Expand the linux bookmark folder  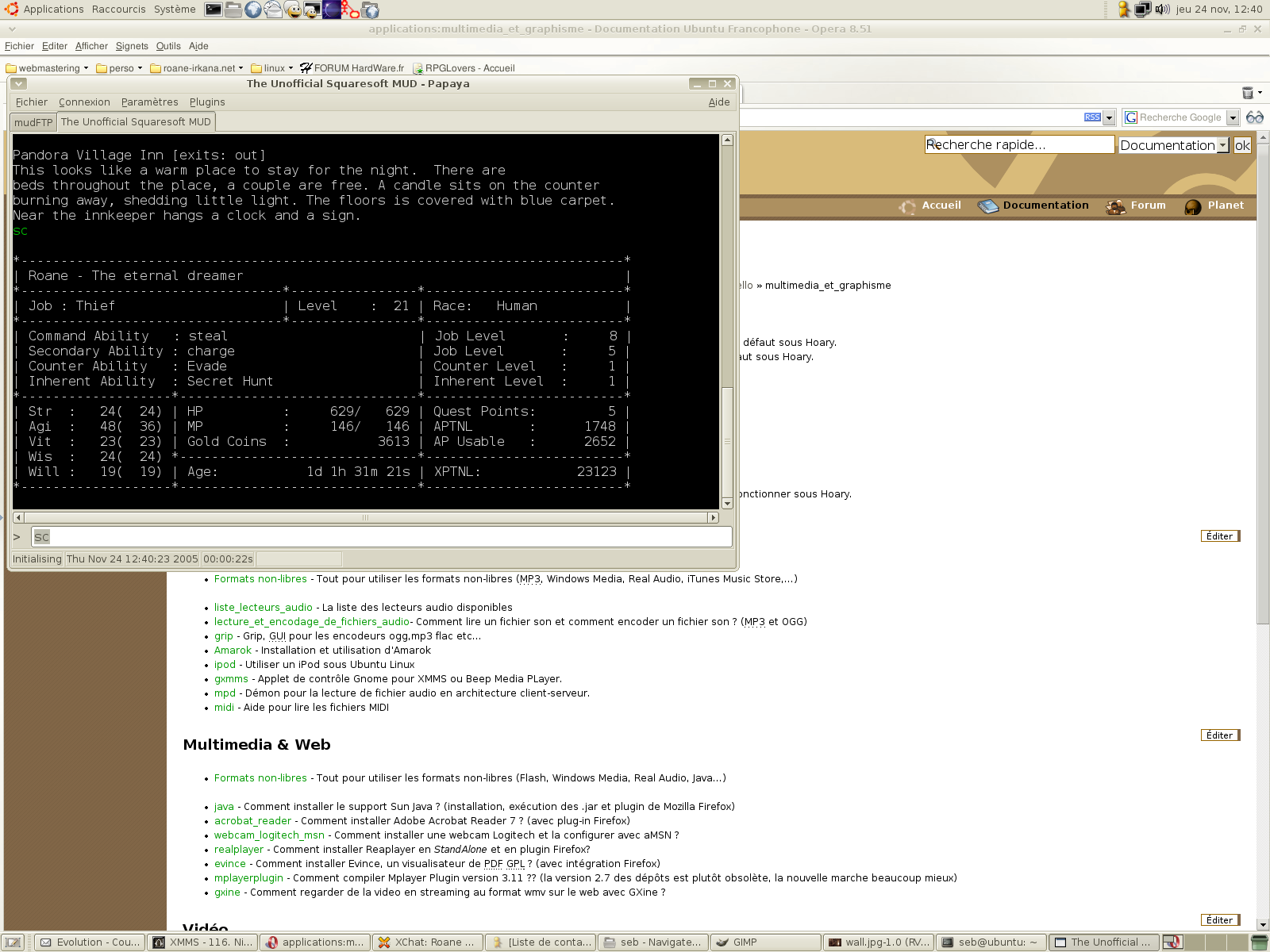(272, 68)
